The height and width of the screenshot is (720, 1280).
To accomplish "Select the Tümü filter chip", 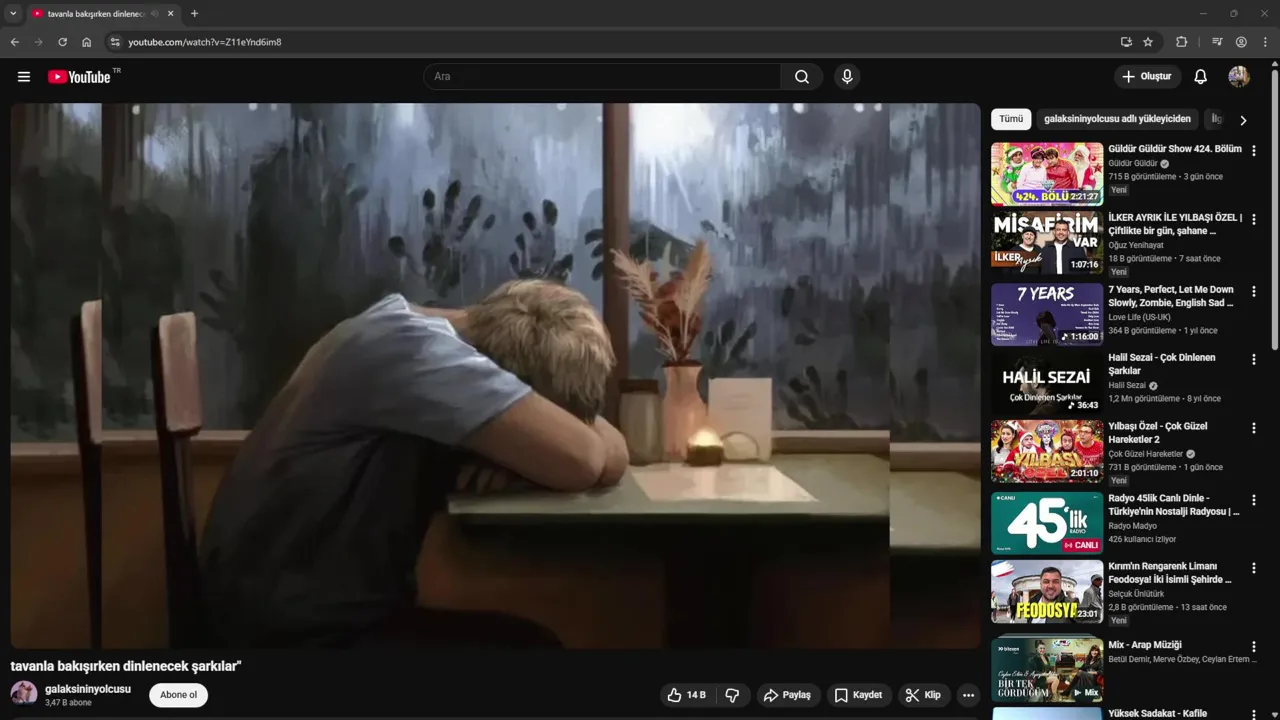I will coord(1011,119).
